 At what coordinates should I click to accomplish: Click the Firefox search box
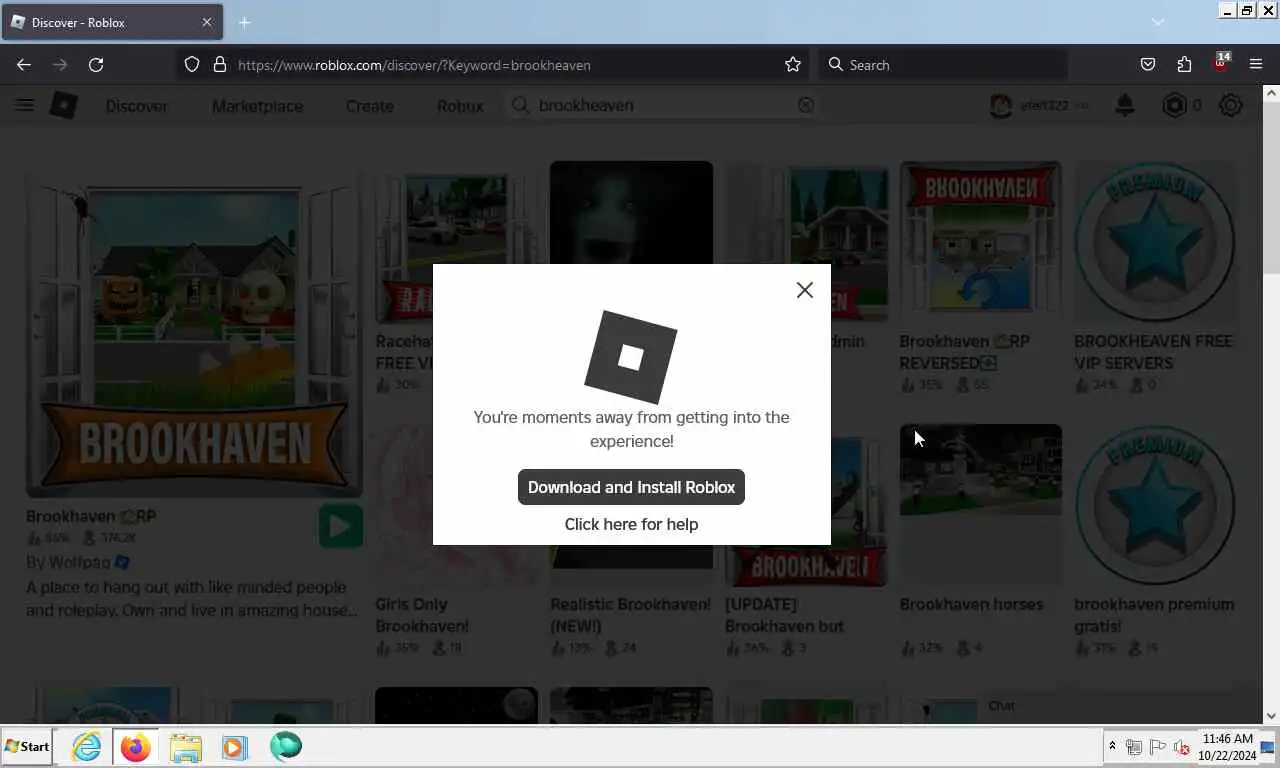[x=943, y=64]
